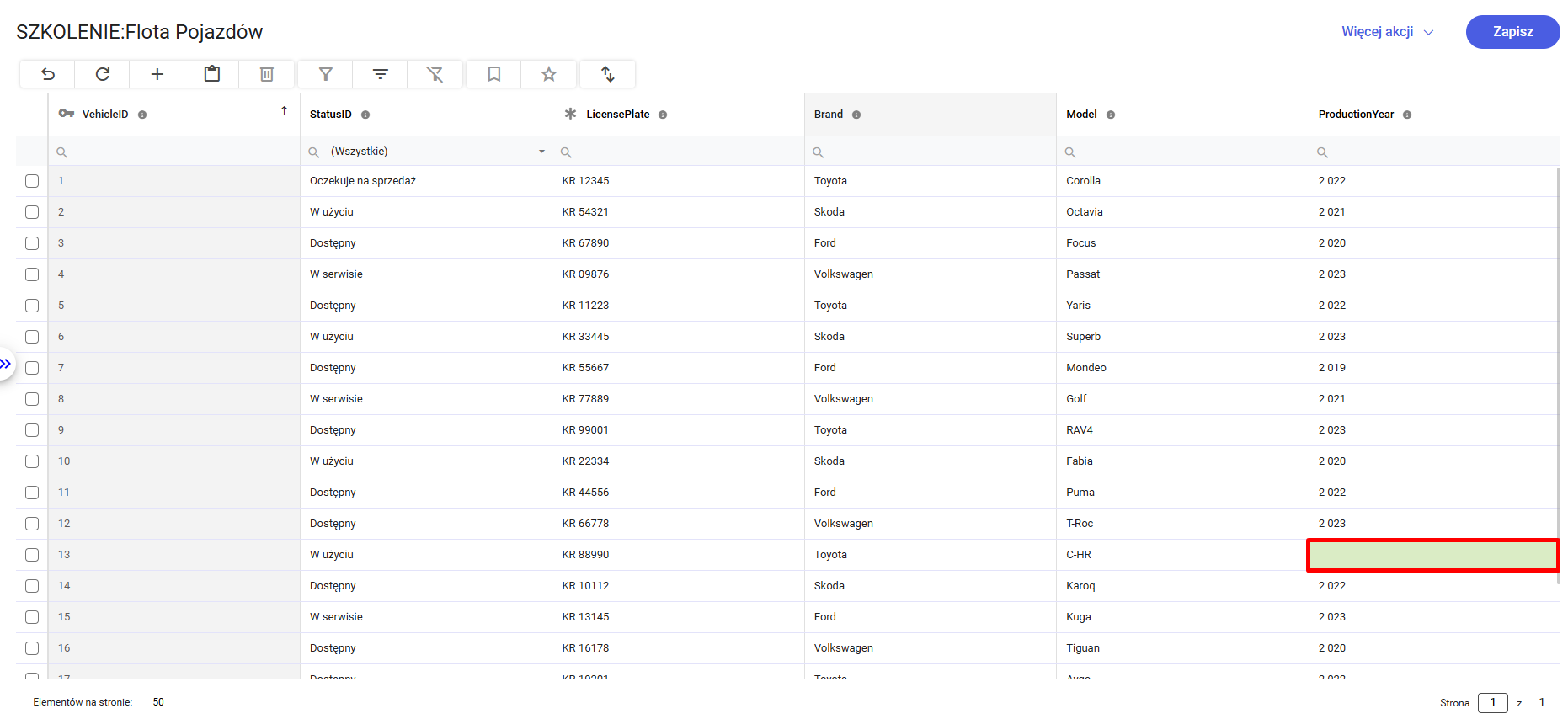Screen dimensions: 1568x719
Task: Open the StatusID filter dropdown
Action: click(541, 152)
